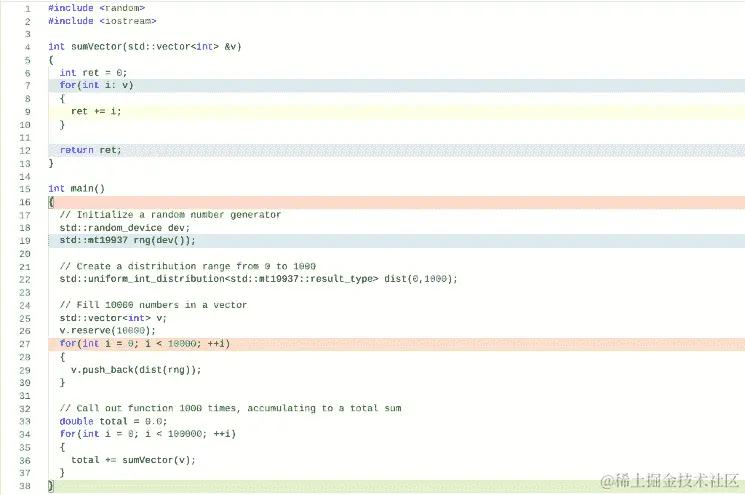Click line number 19 in gutter

coord(25,241)
